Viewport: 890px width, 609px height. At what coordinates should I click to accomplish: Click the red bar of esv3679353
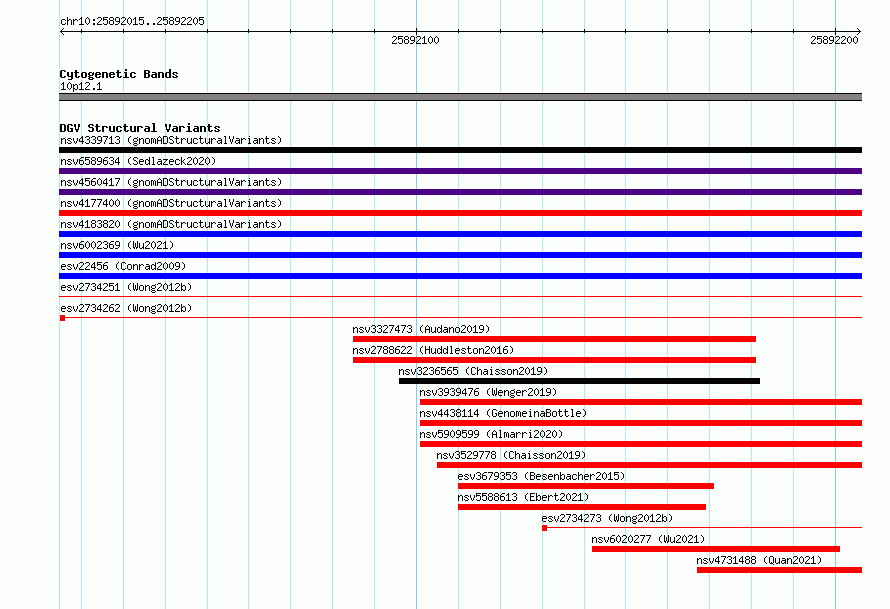coord(586,486)
